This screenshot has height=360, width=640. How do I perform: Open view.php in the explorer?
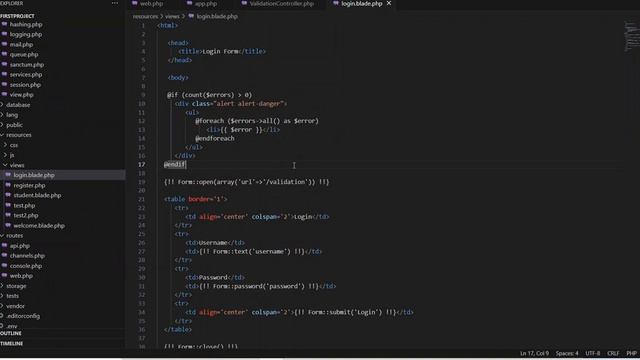click(x=22, y=95)
